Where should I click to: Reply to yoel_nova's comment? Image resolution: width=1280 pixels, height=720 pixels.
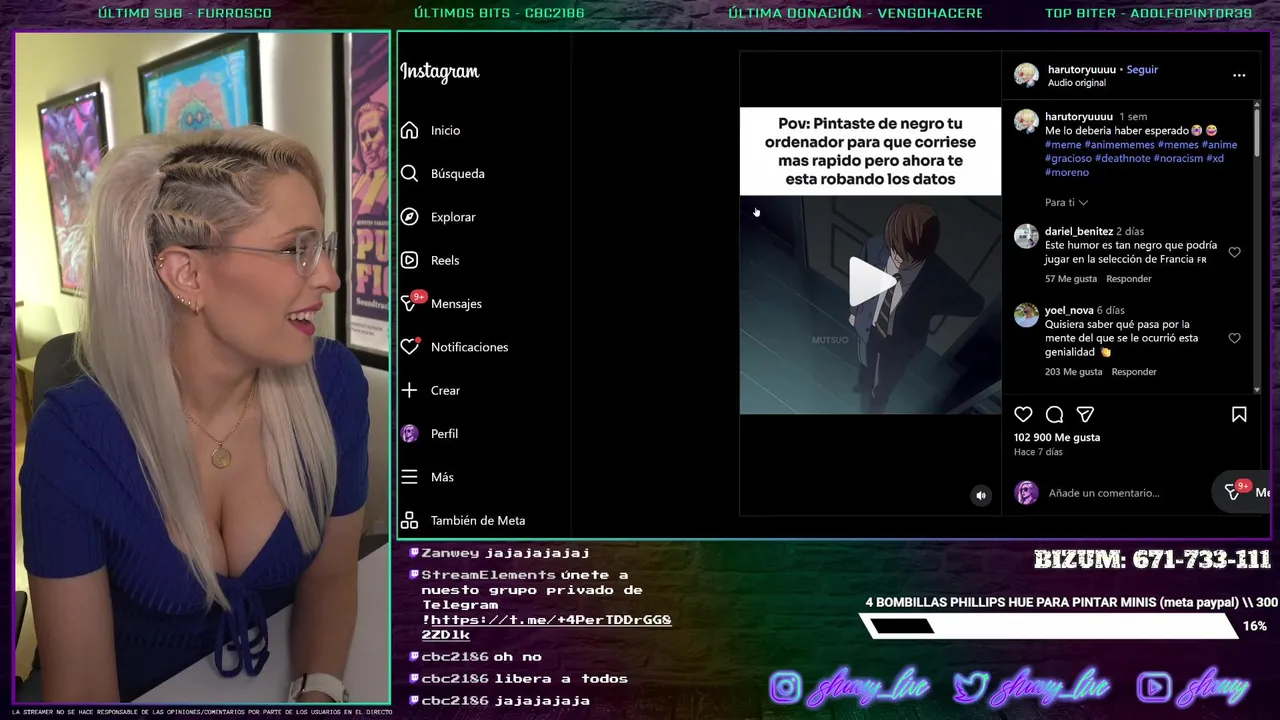click(x=1134, y=371)
